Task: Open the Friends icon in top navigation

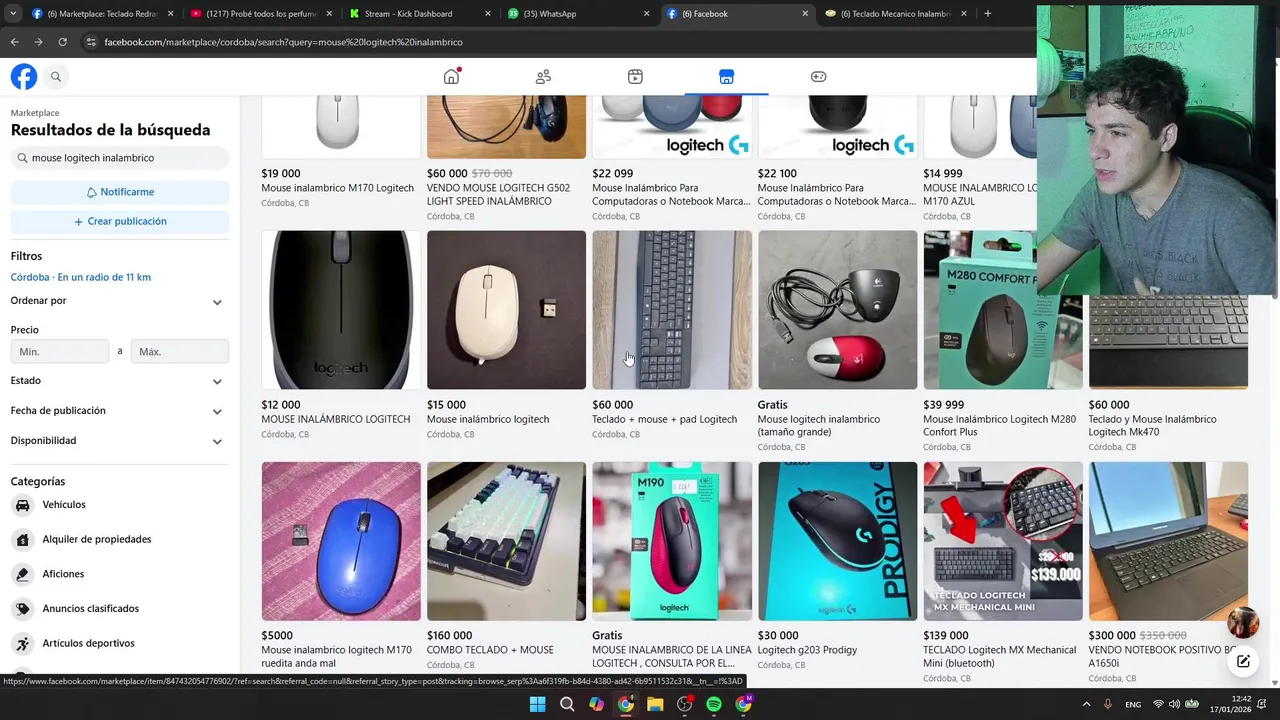Action: click(x=543, y=77)
